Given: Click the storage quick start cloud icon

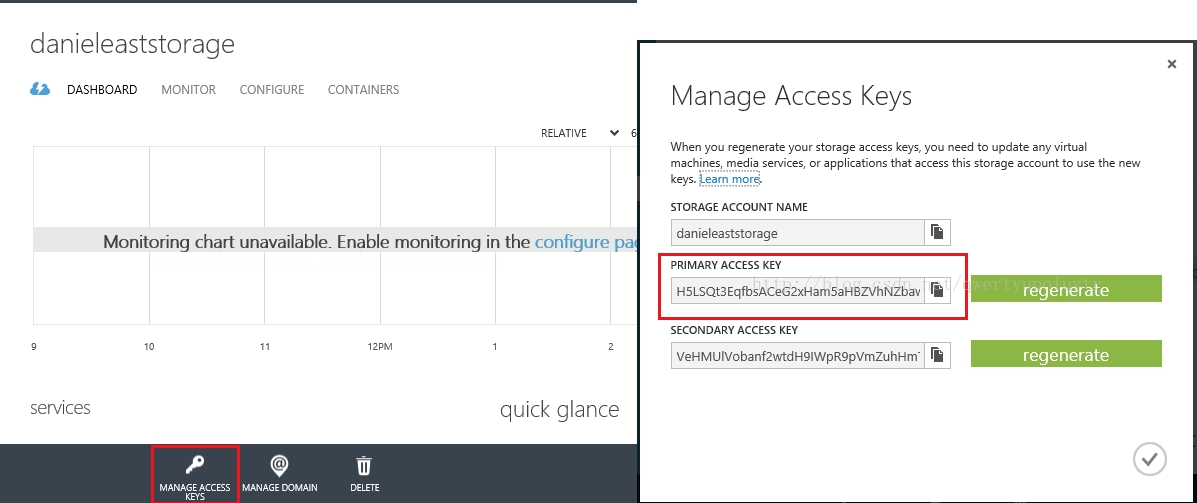Looking at the screenshot, I should point(40,90).
